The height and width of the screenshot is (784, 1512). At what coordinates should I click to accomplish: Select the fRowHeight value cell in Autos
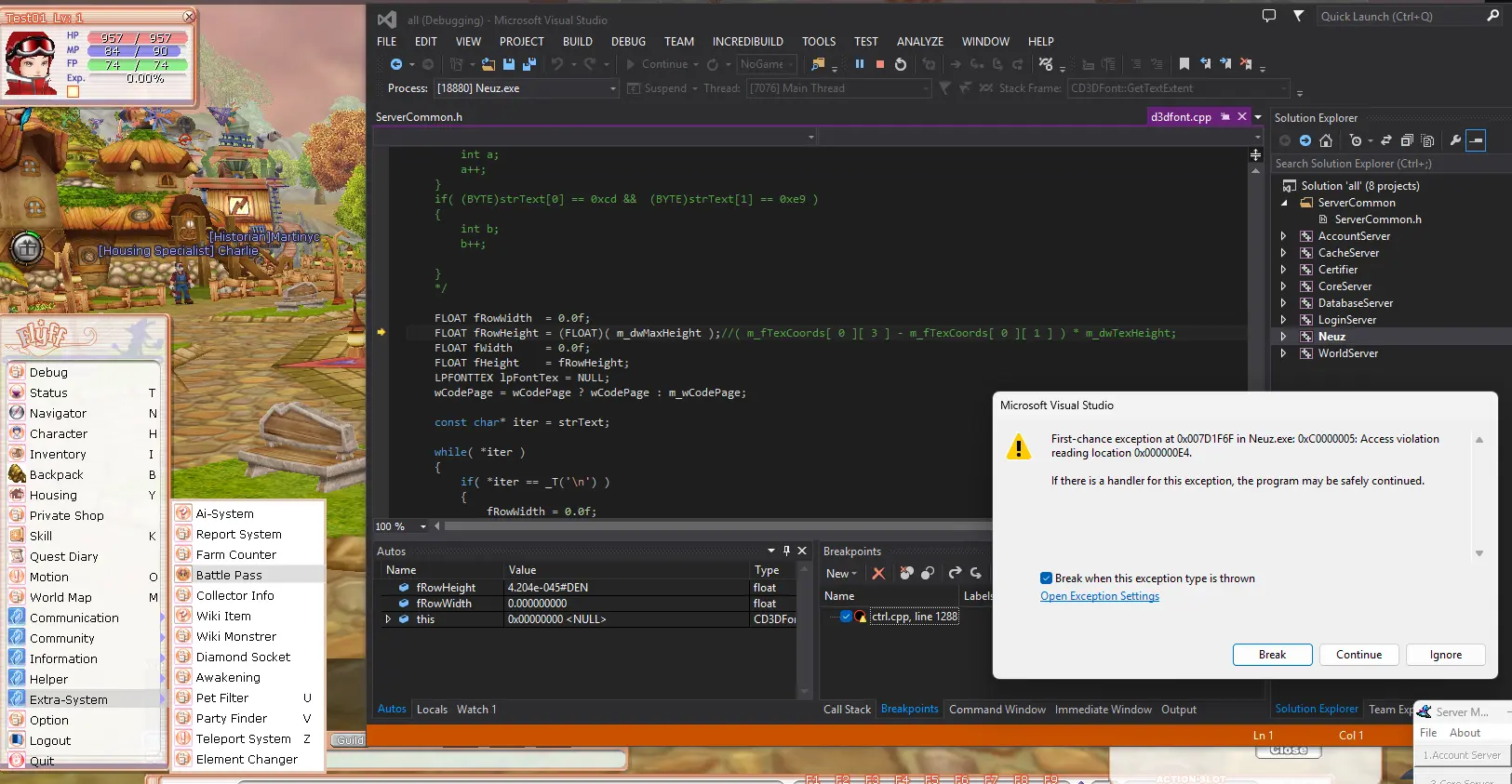[x=626, y=587]
